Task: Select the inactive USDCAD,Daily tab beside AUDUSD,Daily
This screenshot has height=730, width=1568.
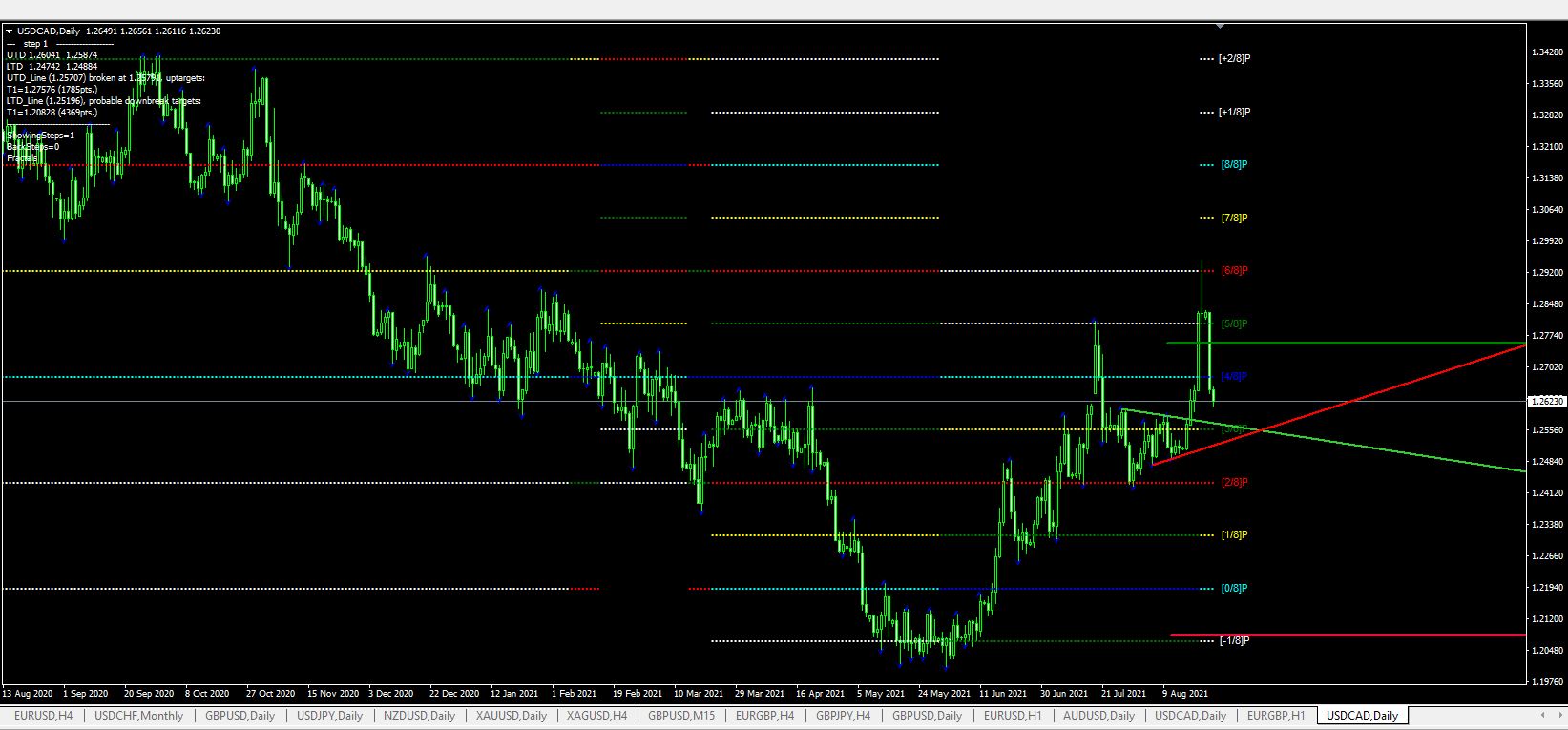Action: click(x=1190, y=716)
